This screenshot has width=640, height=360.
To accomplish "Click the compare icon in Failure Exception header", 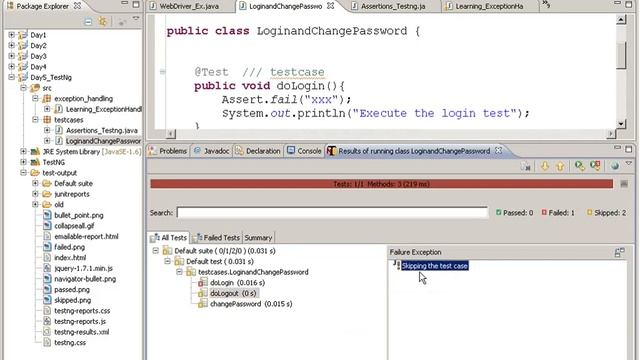I will pyautogui.click(x=620, y=253).
